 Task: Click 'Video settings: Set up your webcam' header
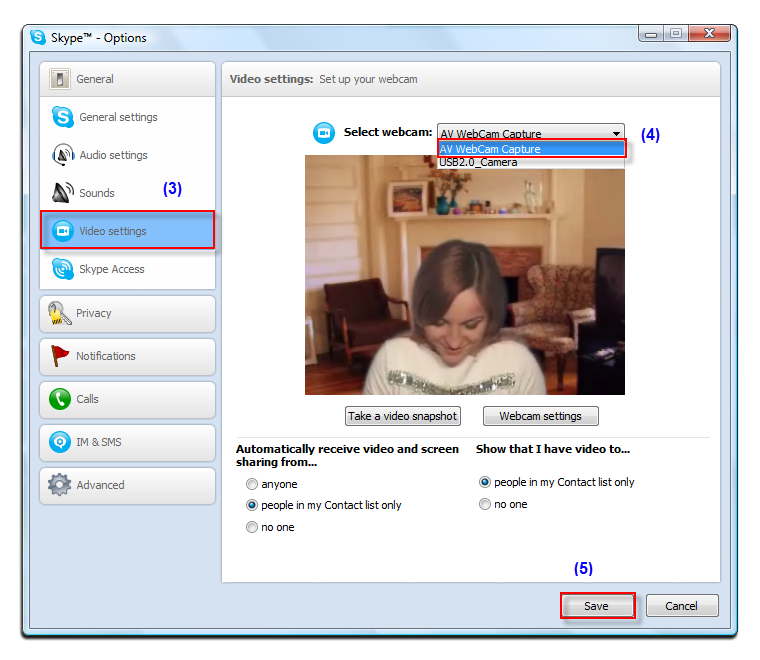pos(323,79)
